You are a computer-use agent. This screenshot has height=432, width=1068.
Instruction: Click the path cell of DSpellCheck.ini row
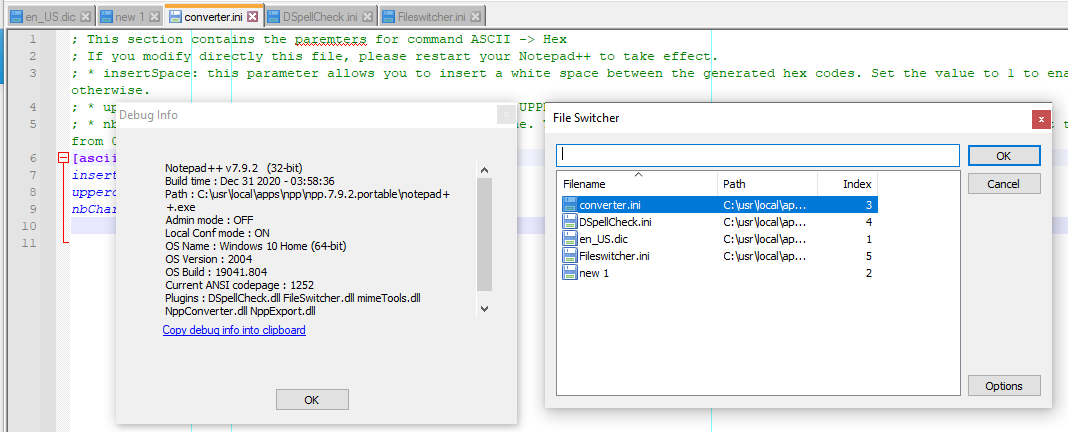[x=765, y=221]
